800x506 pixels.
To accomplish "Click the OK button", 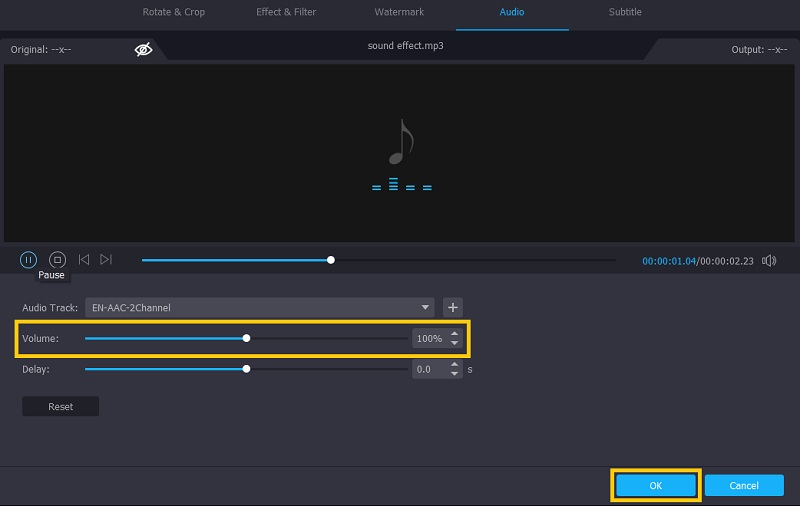I will (655, 485).
